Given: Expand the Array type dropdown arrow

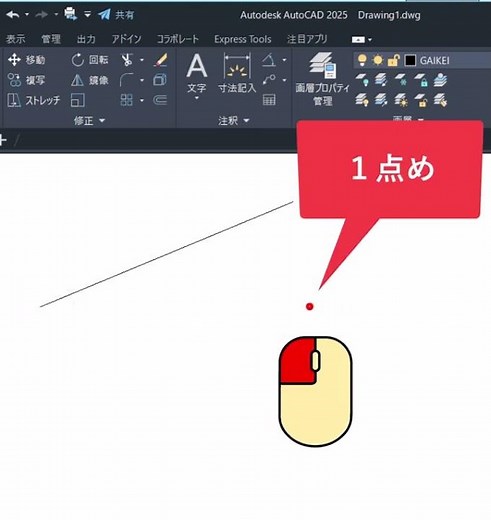Looking at the screenshot, I should pos(142,100).
